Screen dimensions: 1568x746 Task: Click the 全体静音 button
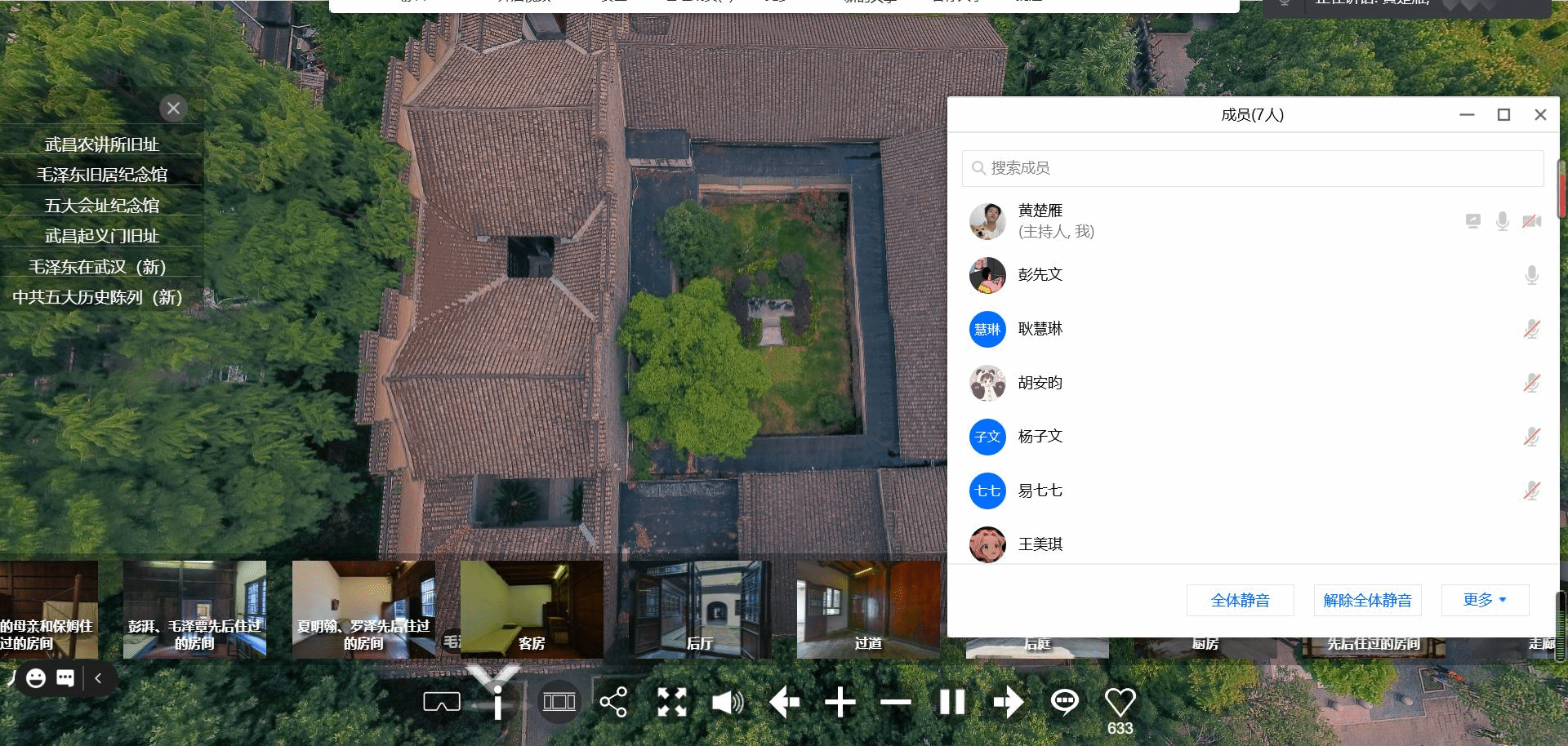pyautogui.click(x=1240, y=601)
